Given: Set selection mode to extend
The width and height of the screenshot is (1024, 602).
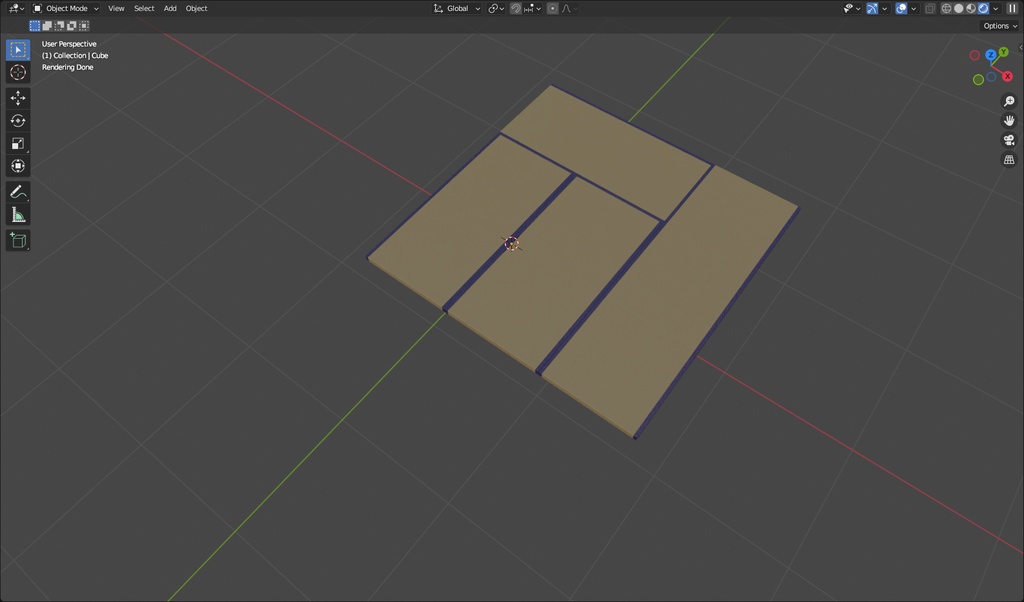Looking at the screenshot, I should tap(47, 25).
